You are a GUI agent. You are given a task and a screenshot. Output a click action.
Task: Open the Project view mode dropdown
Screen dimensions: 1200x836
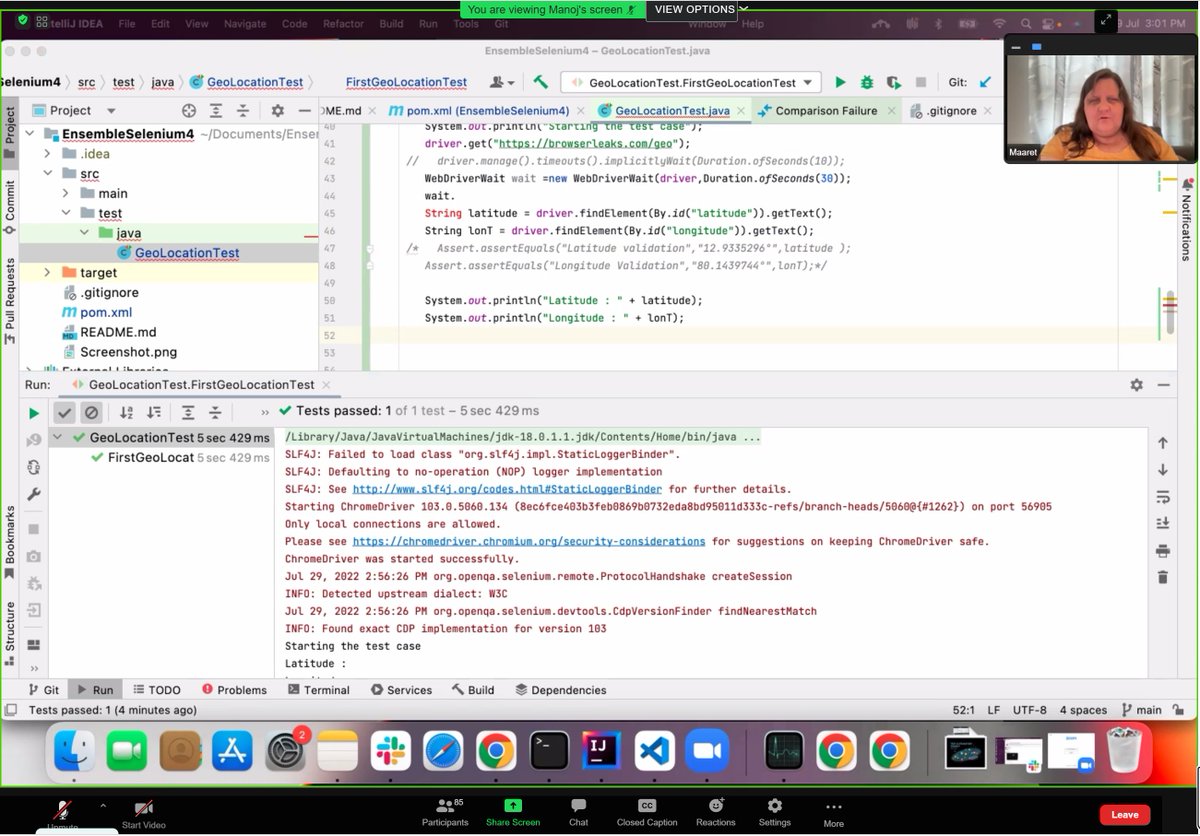click(111, 111)
